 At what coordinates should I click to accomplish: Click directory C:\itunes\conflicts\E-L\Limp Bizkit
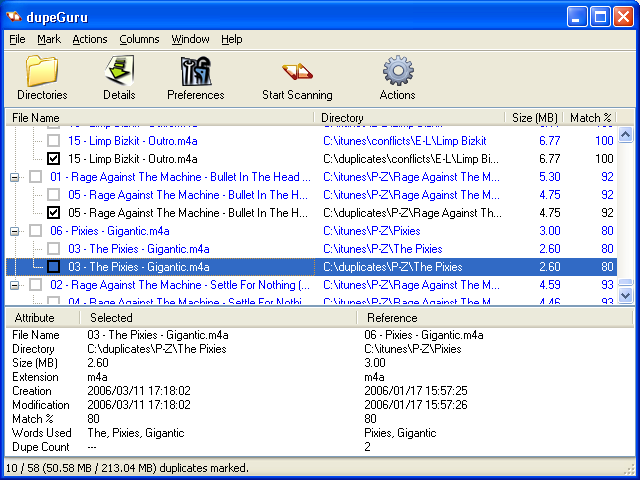[x=404, y=141]
